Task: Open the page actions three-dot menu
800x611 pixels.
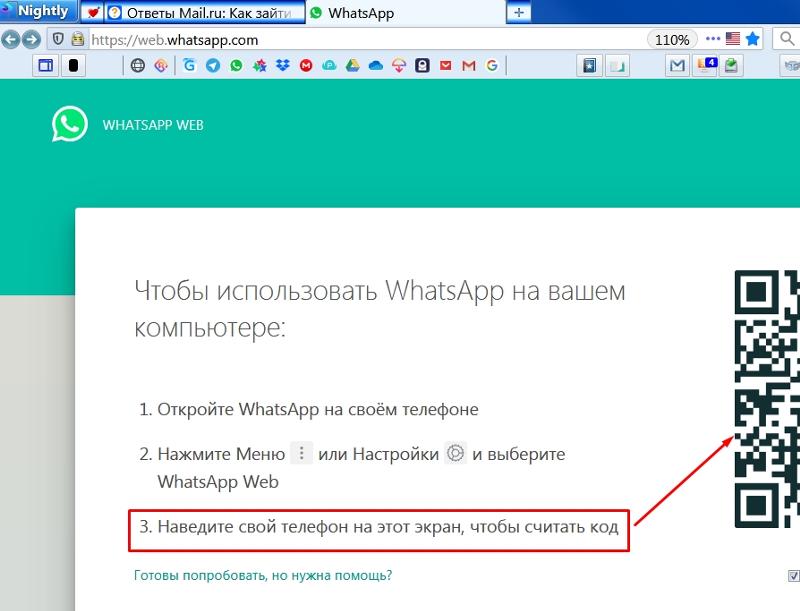Action: click(713, 39)
